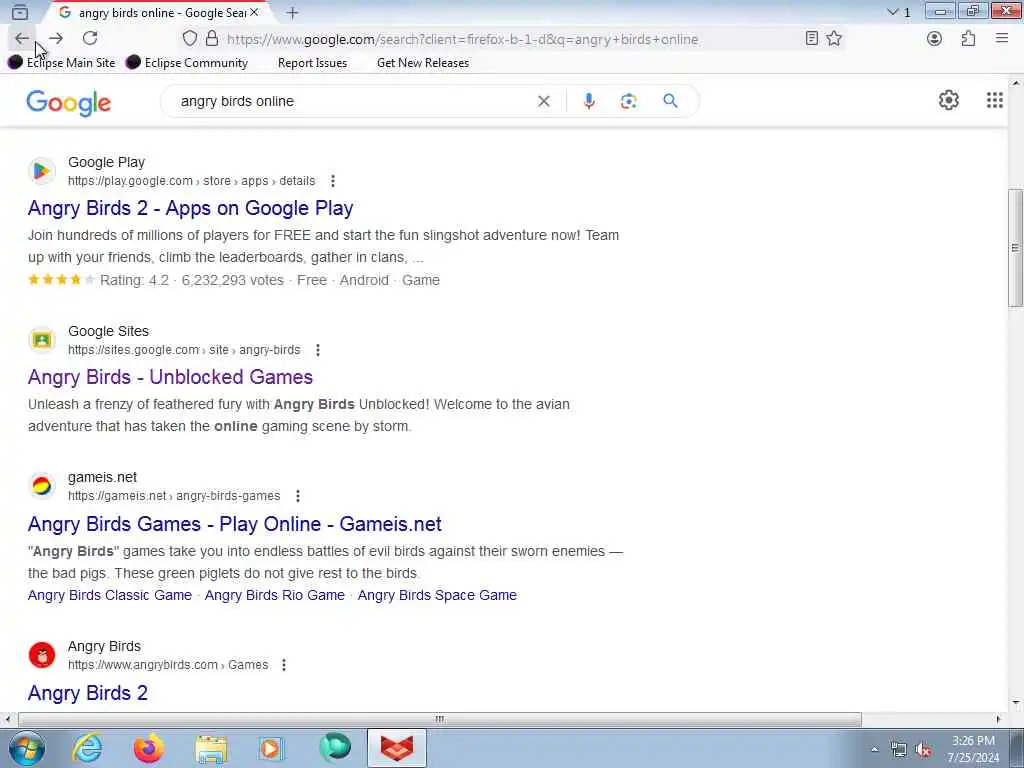Viewport: 1024px width, 768px height.
Task: Open Eclipse Community bookmark
Action: click(x=187, y=63)
